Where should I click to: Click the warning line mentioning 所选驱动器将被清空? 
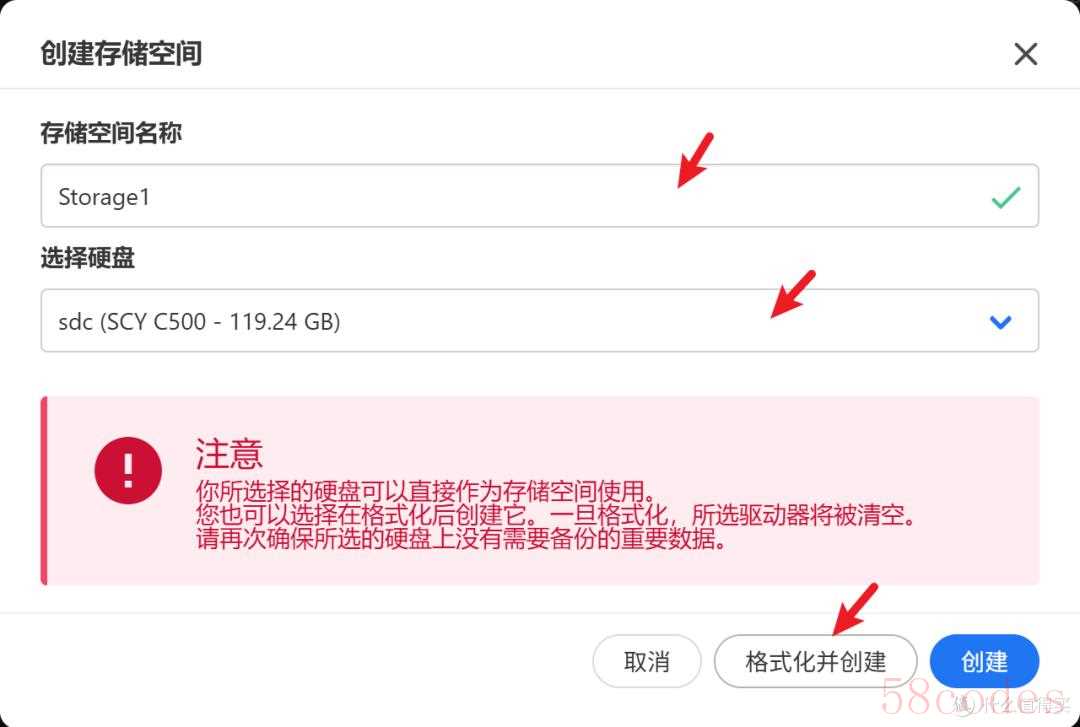557,515
